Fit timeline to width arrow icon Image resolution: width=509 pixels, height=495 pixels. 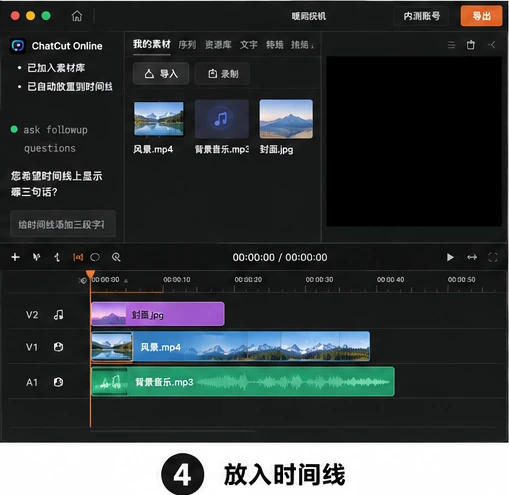[472, 257]
